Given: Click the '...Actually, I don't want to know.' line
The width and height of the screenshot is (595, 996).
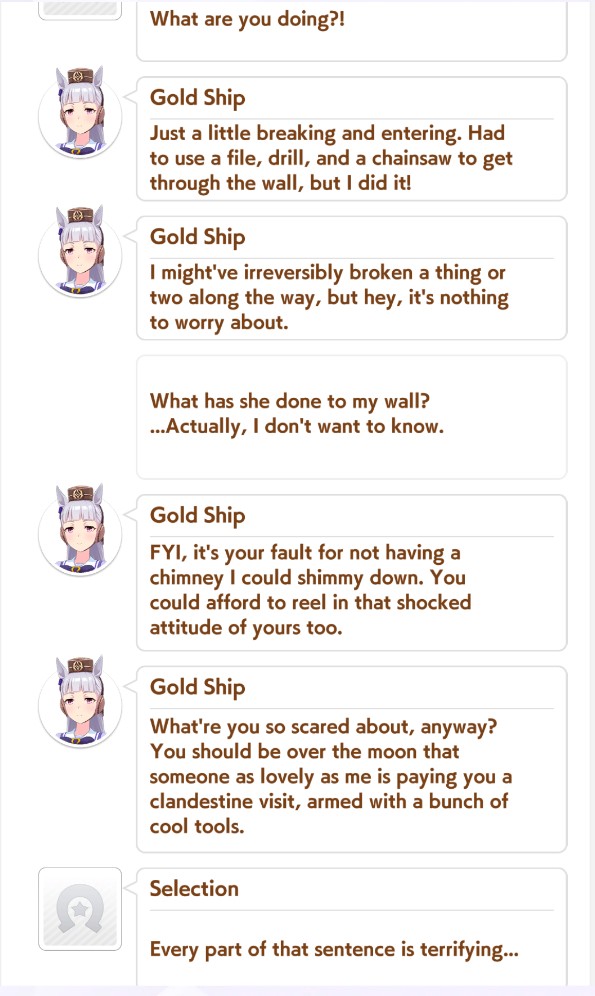Looking at the screenshot, I should (297, 426).
